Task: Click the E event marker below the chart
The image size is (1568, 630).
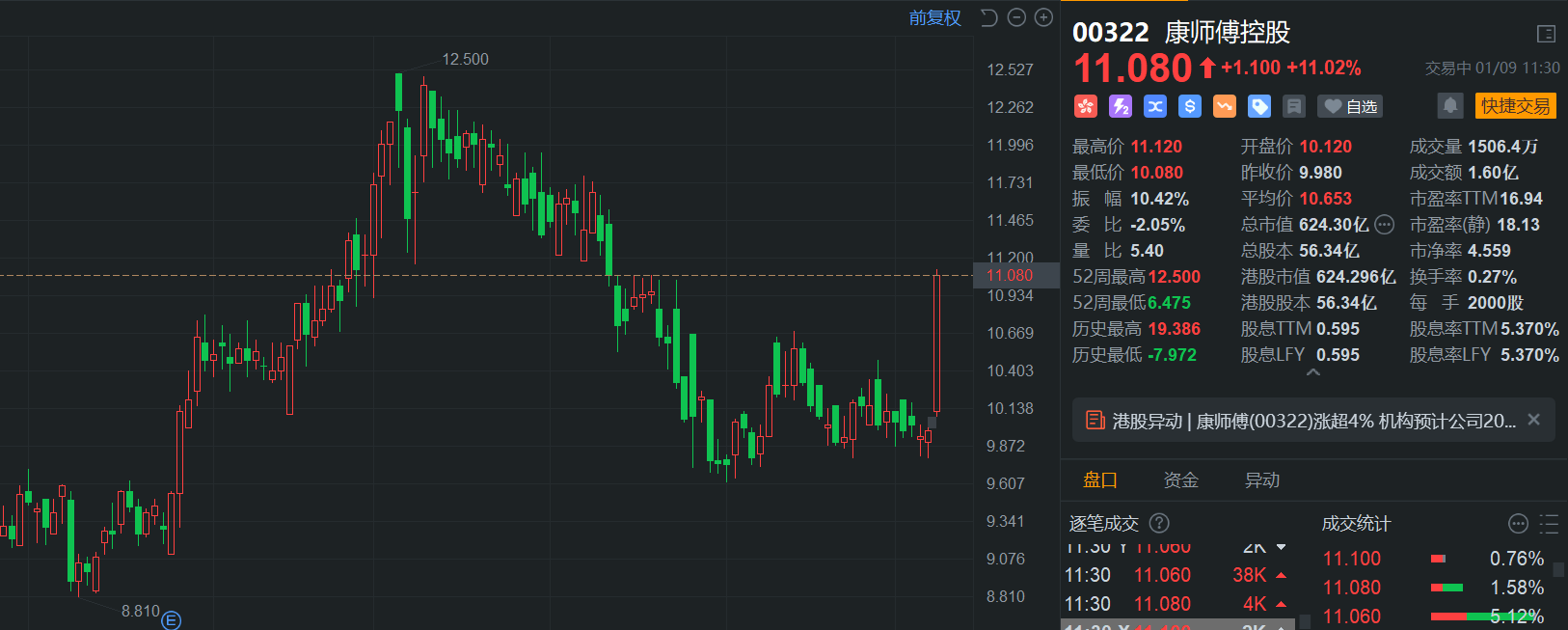Action: [171, 620]
